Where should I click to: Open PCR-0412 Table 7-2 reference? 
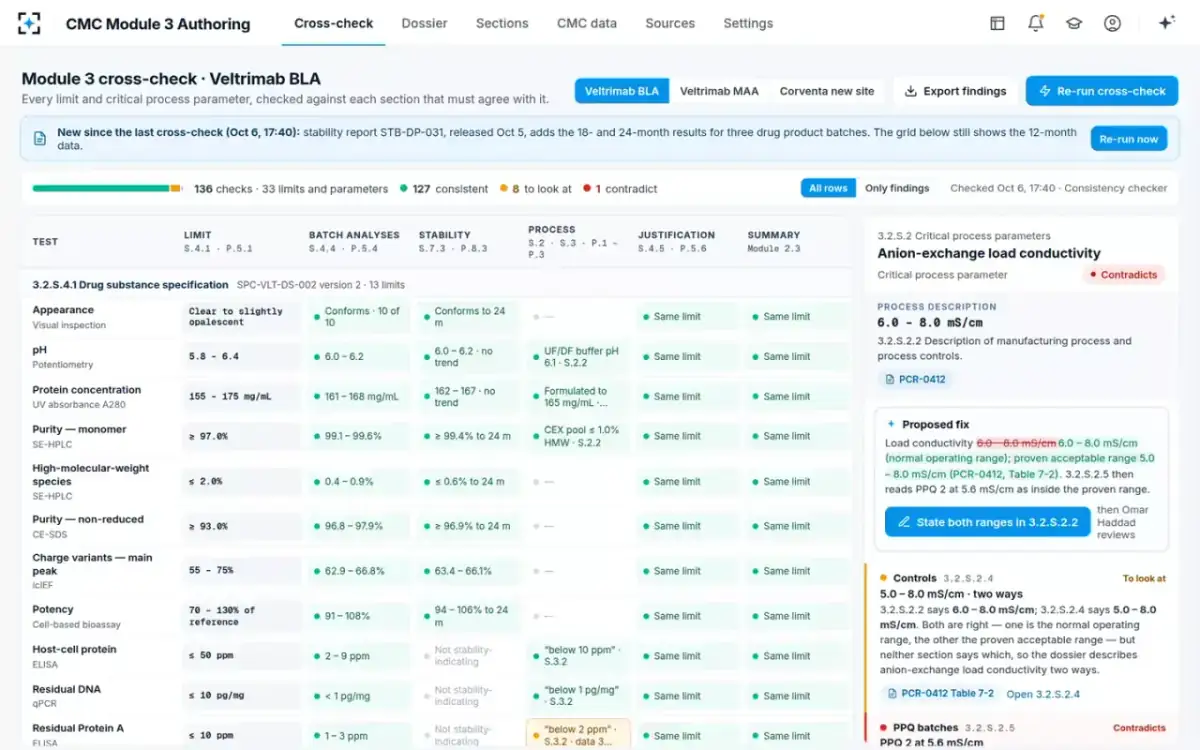(x=940, y=694)
